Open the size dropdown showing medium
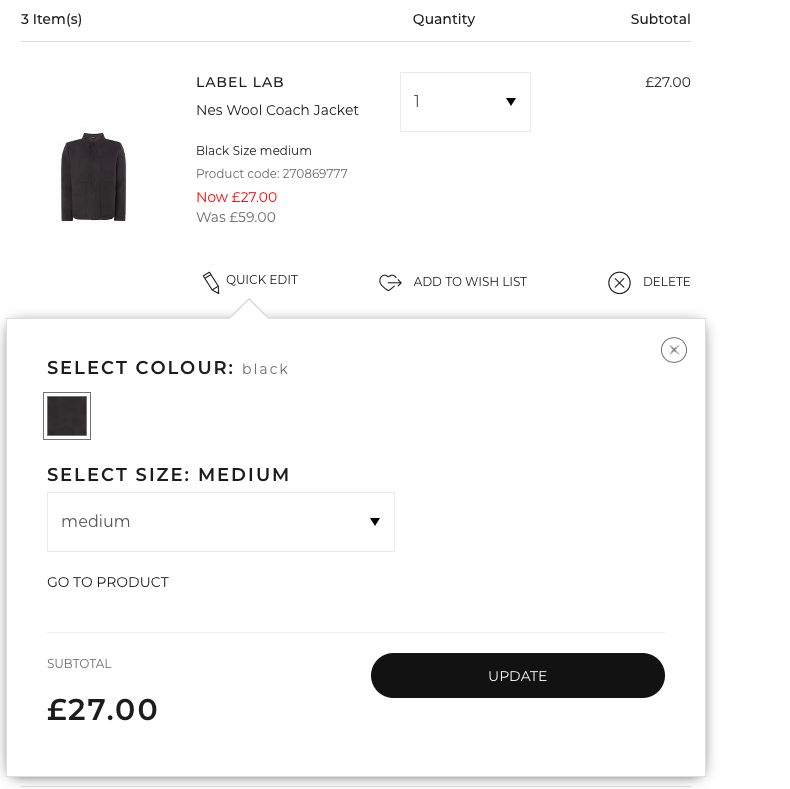The image size is (790, 789). coord(221,521)
